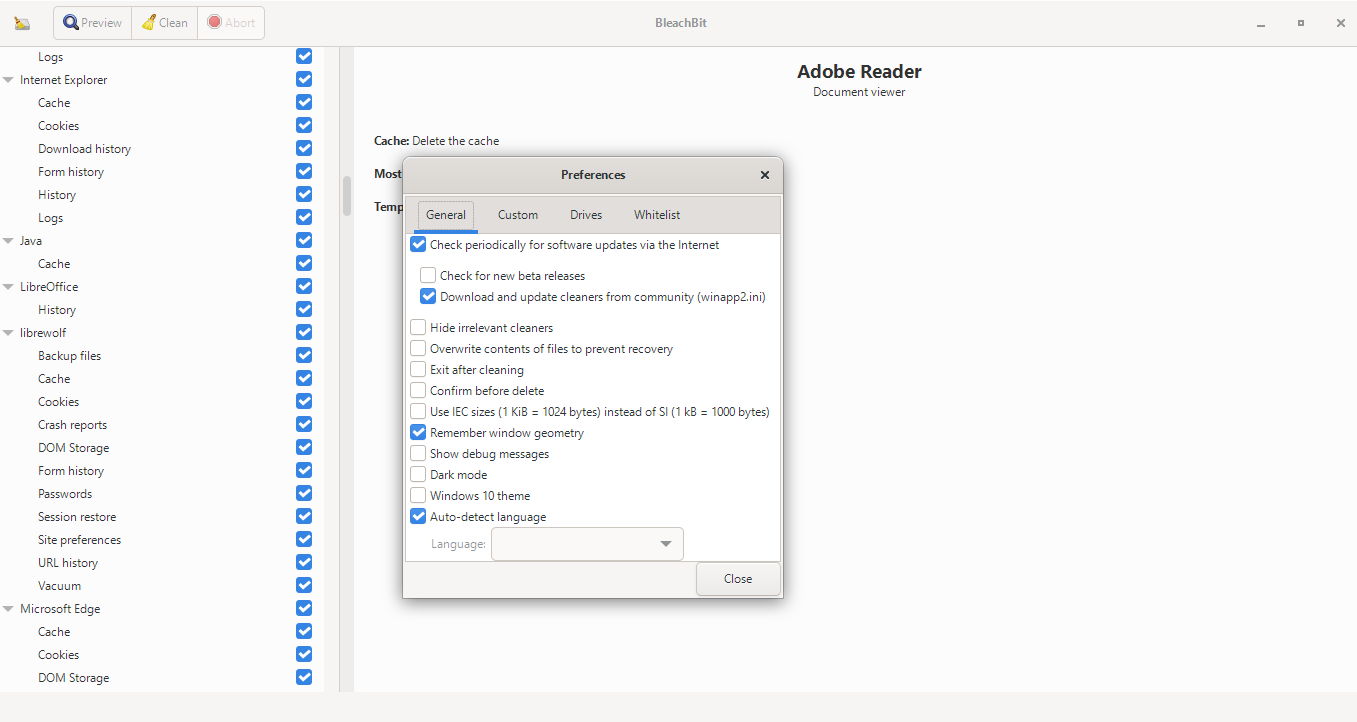Enable Use IEC sizes option

[418, 412]
